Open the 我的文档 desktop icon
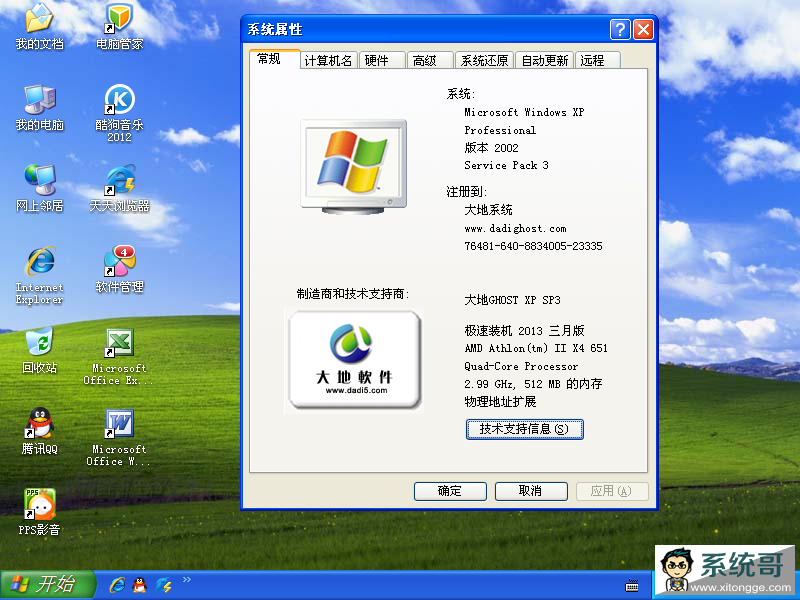This screenshot has height=600, width=800. click(39, 26)
